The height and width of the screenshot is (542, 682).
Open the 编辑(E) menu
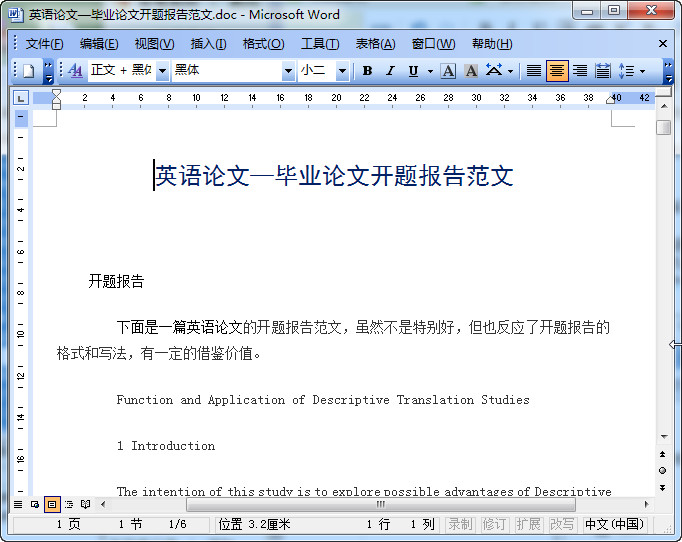click(99, 44)
